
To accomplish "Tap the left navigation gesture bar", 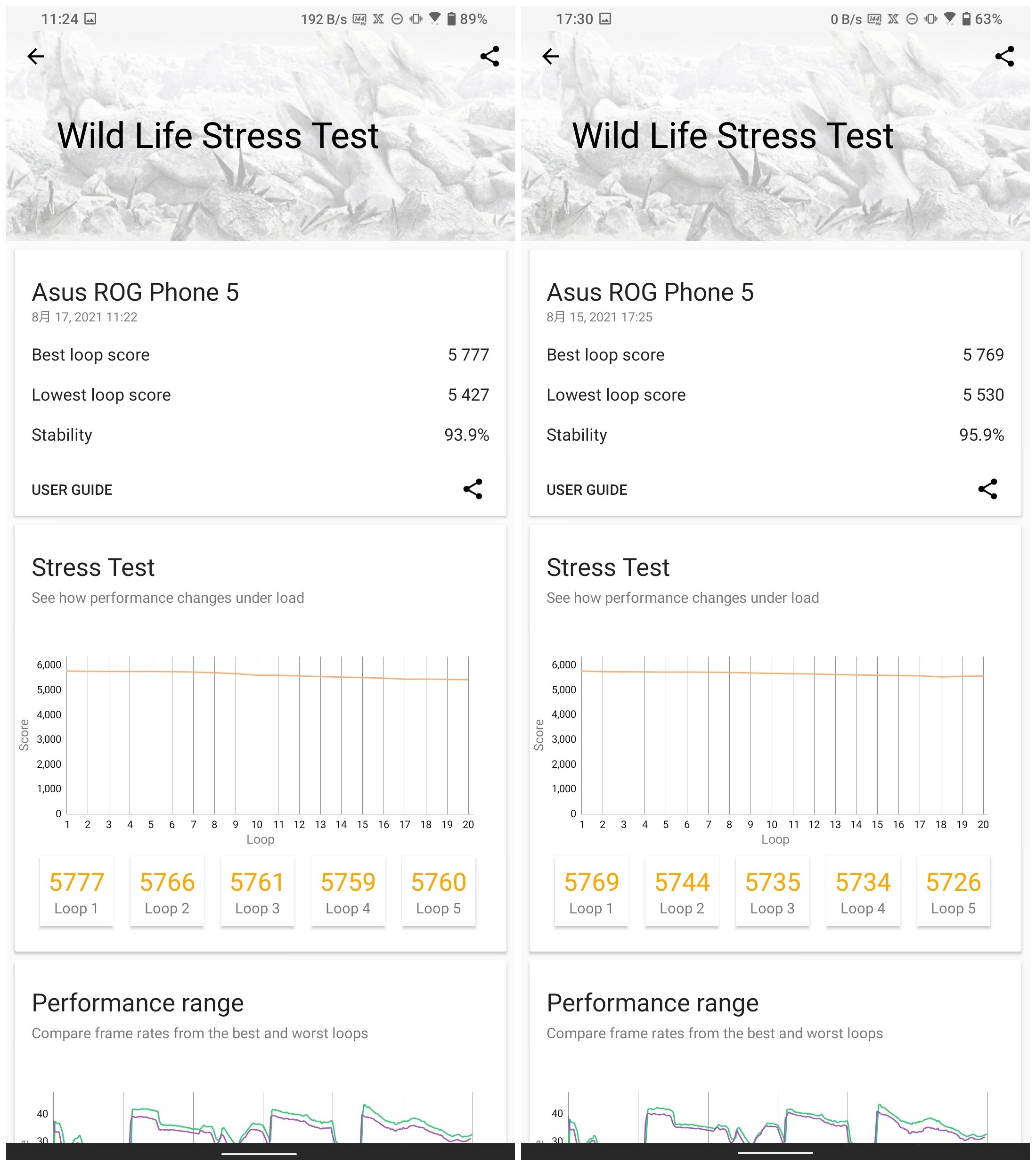I will tap(259, 1154).
